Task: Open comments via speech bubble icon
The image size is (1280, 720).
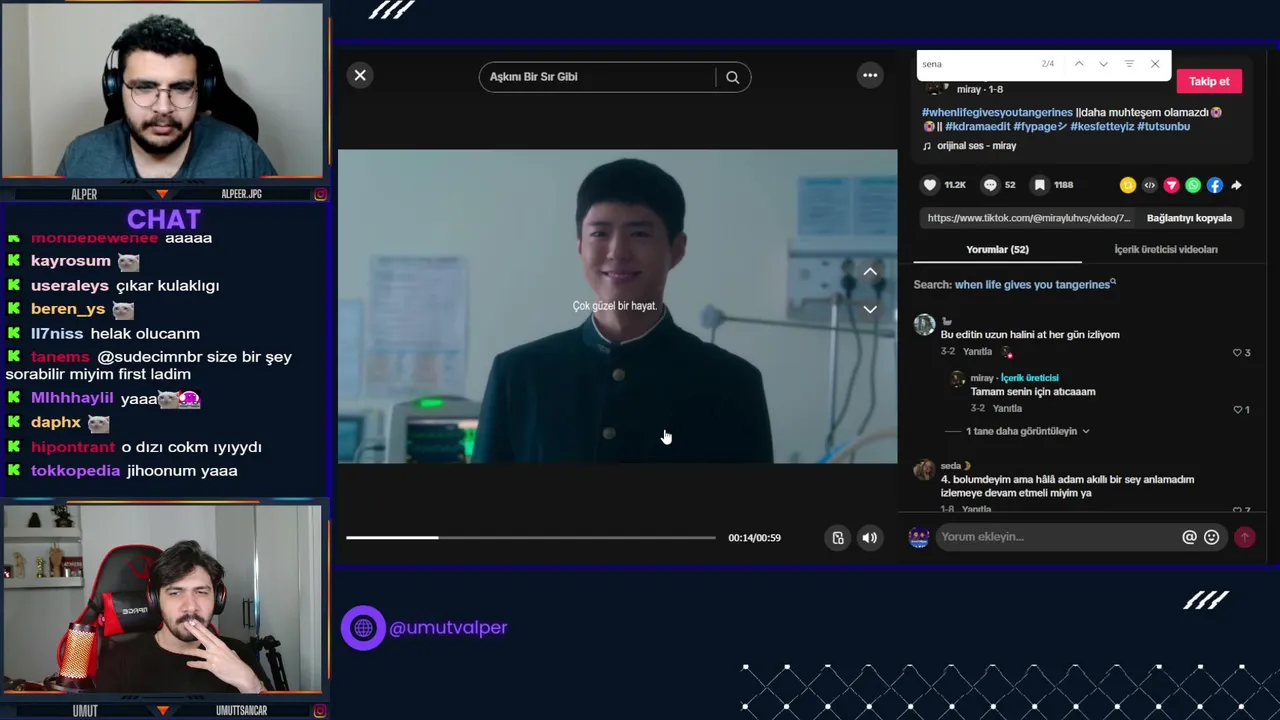Action: (990, 185)
